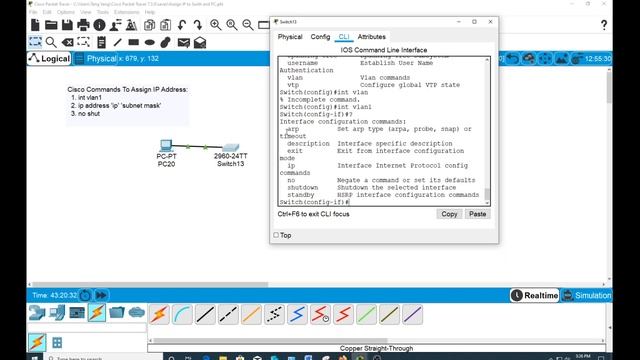Pick the Delete tool
640x360 pixels.
pos(67,42)
